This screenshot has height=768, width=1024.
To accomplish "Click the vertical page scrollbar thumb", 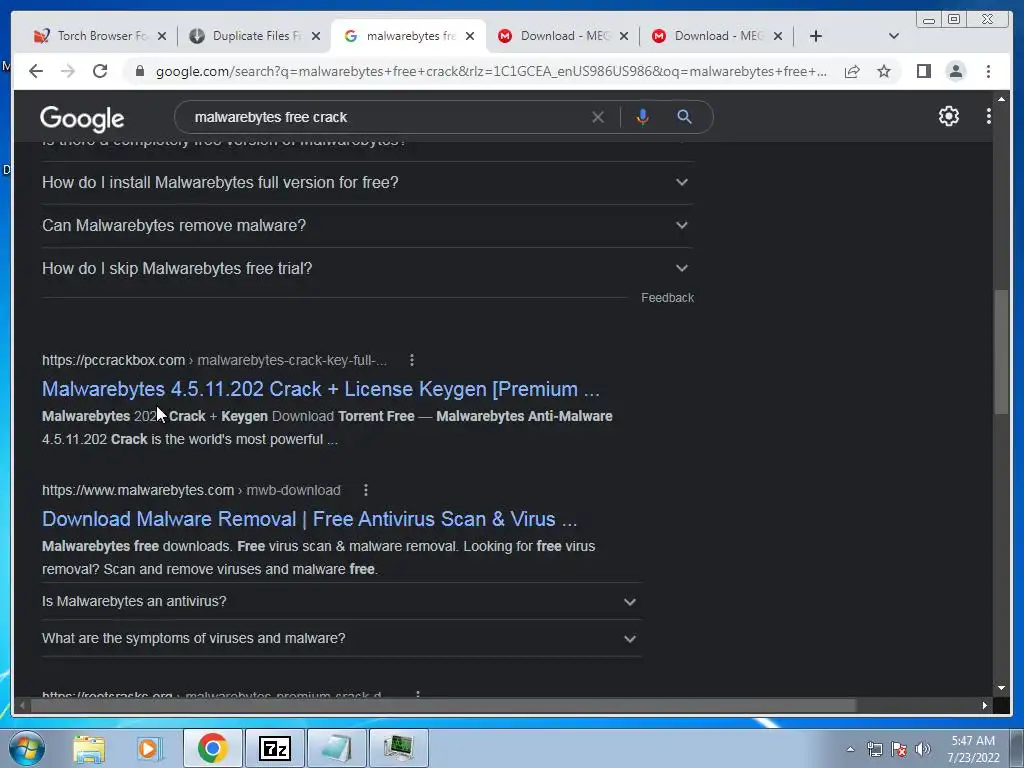I will (x=1001, y=352).
